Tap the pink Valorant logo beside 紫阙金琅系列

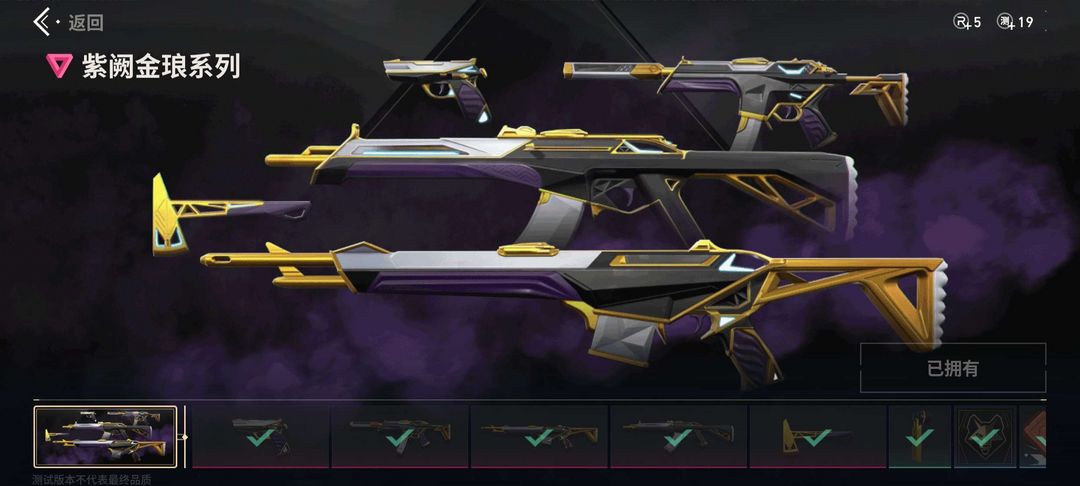59,66
